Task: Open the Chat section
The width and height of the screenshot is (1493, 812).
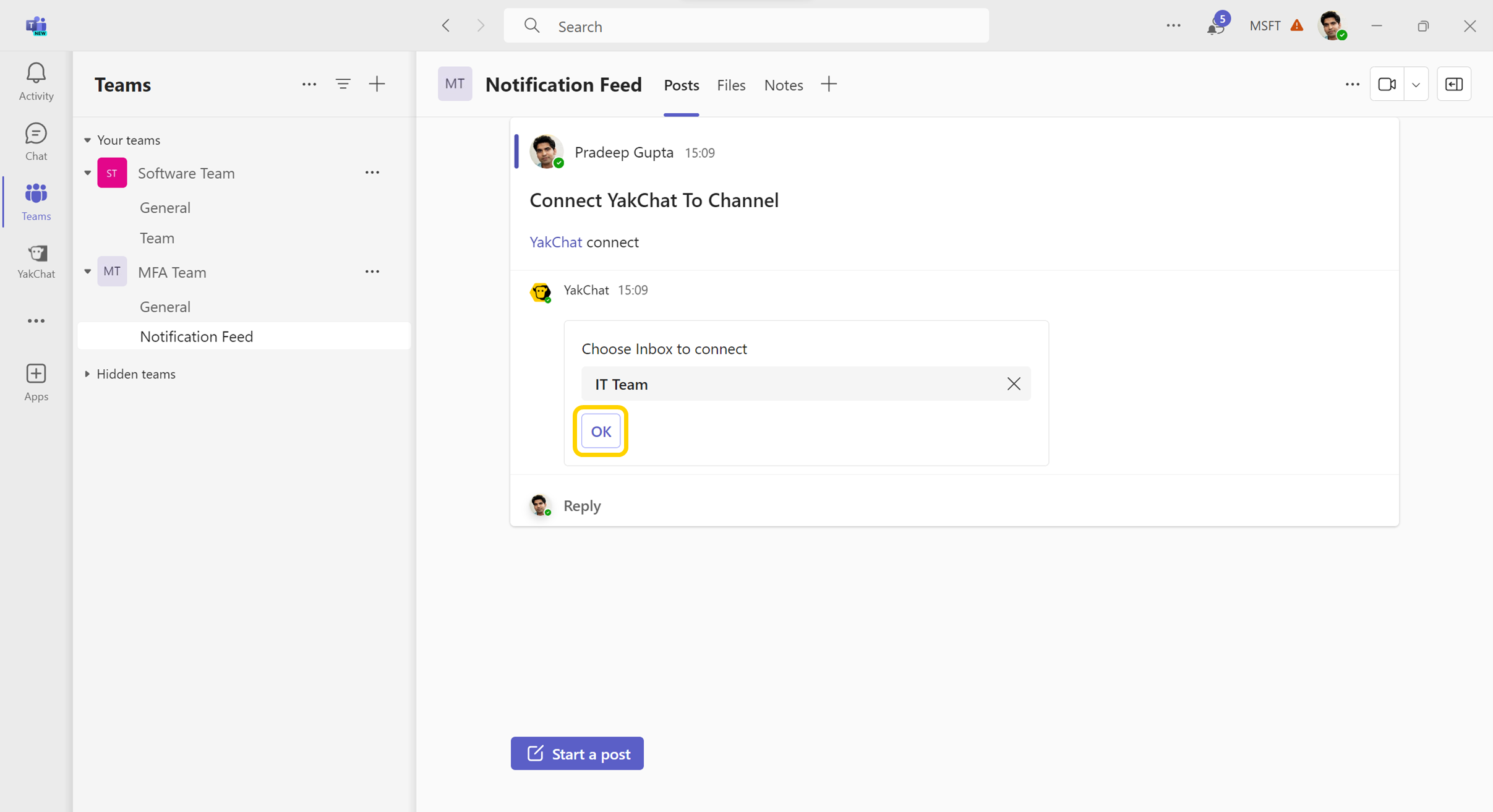Action: pyautogui.click(x=36, y=142)
